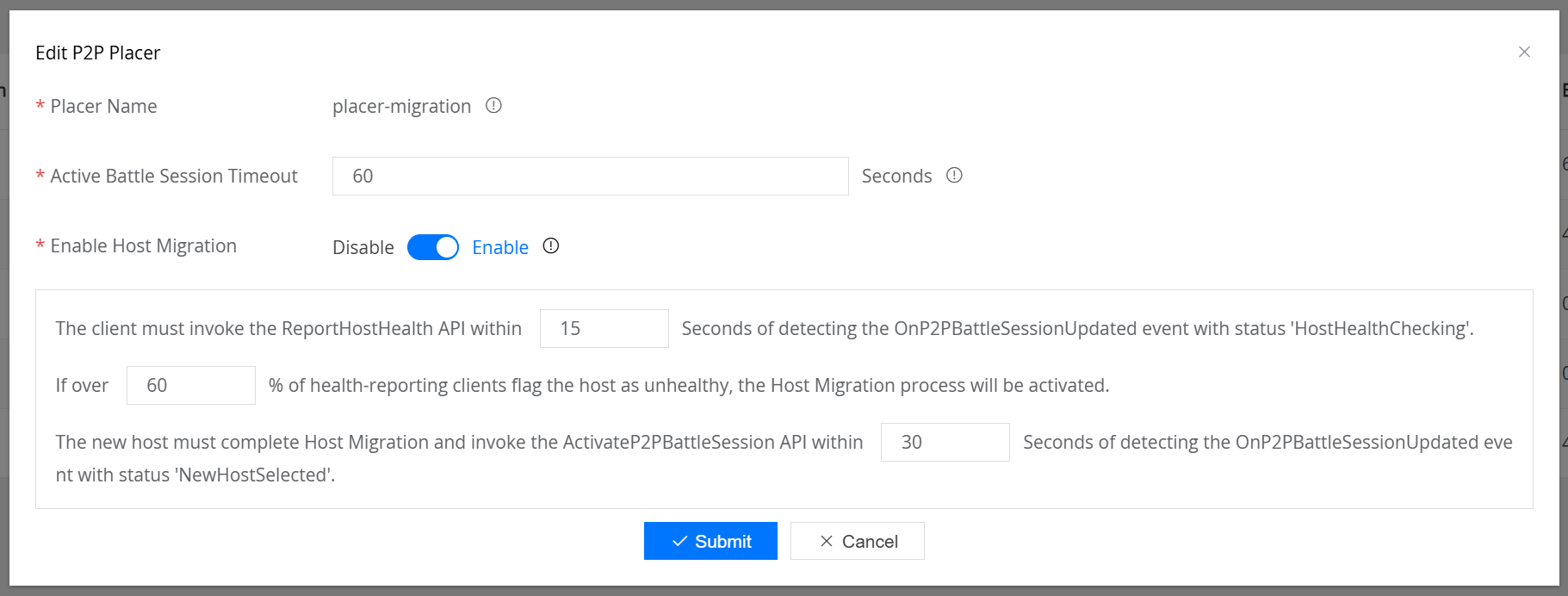Click the info icon after Enable label
This screenshot has height=596, width=1568.
551,246
